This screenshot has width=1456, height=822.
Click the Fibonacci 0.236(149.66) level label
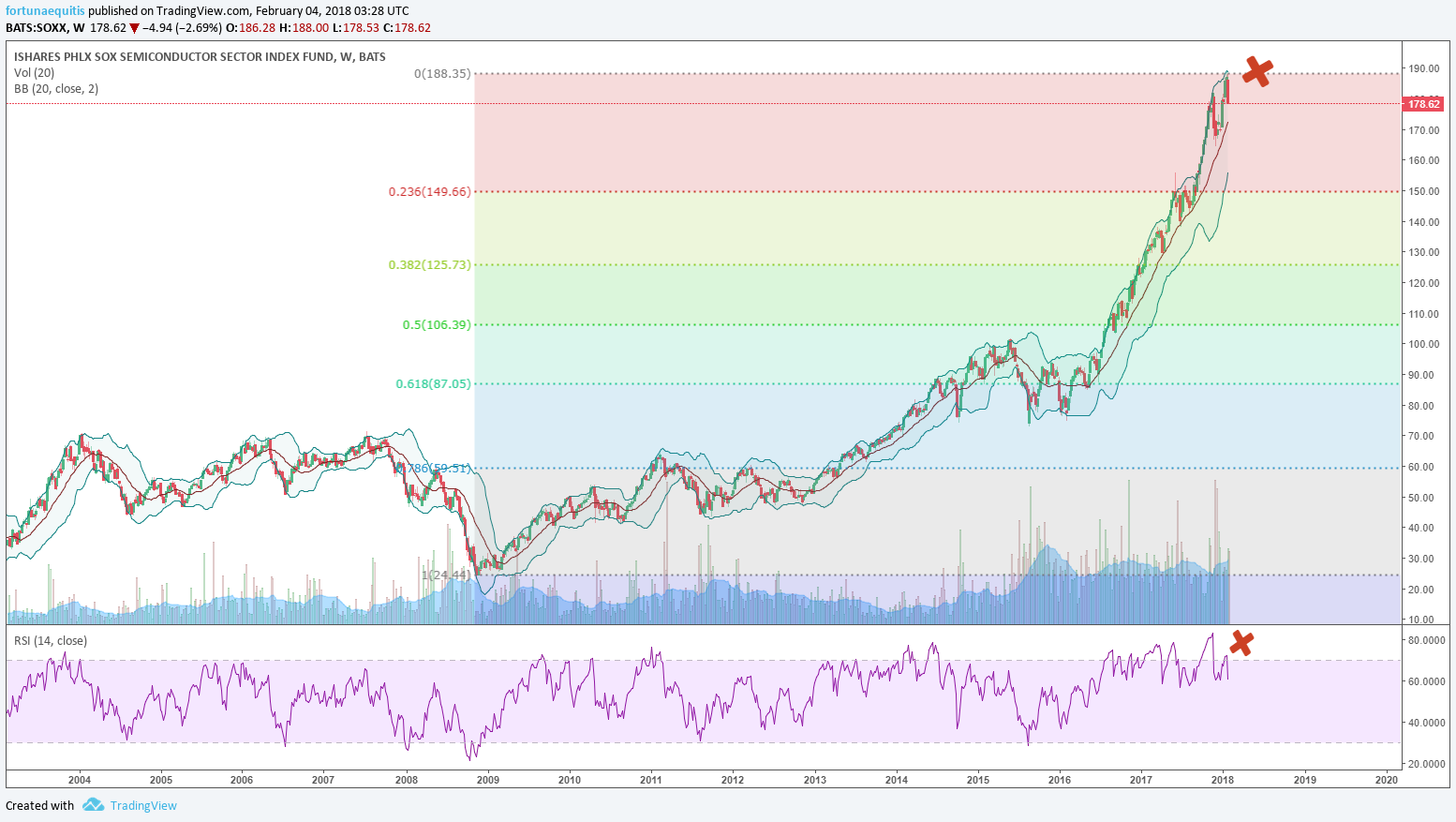pos(430,191)
